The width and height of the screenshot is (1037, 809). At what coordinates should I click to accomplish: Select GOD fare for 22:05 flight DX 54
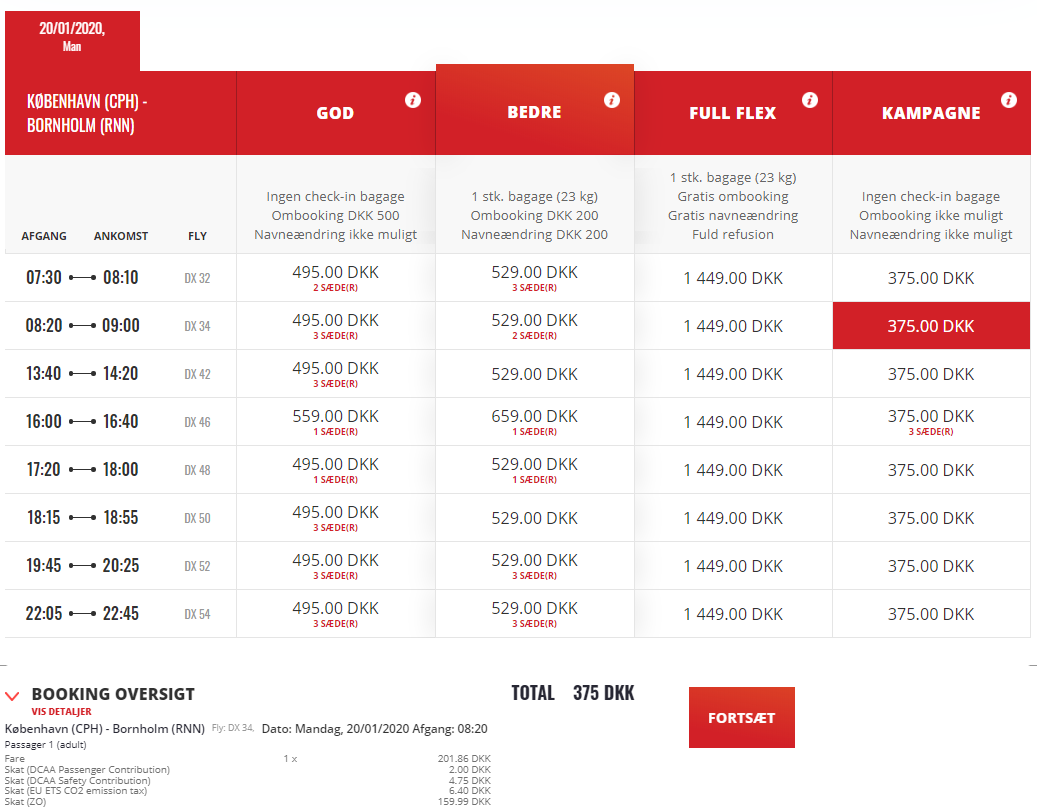click(335, 614)
